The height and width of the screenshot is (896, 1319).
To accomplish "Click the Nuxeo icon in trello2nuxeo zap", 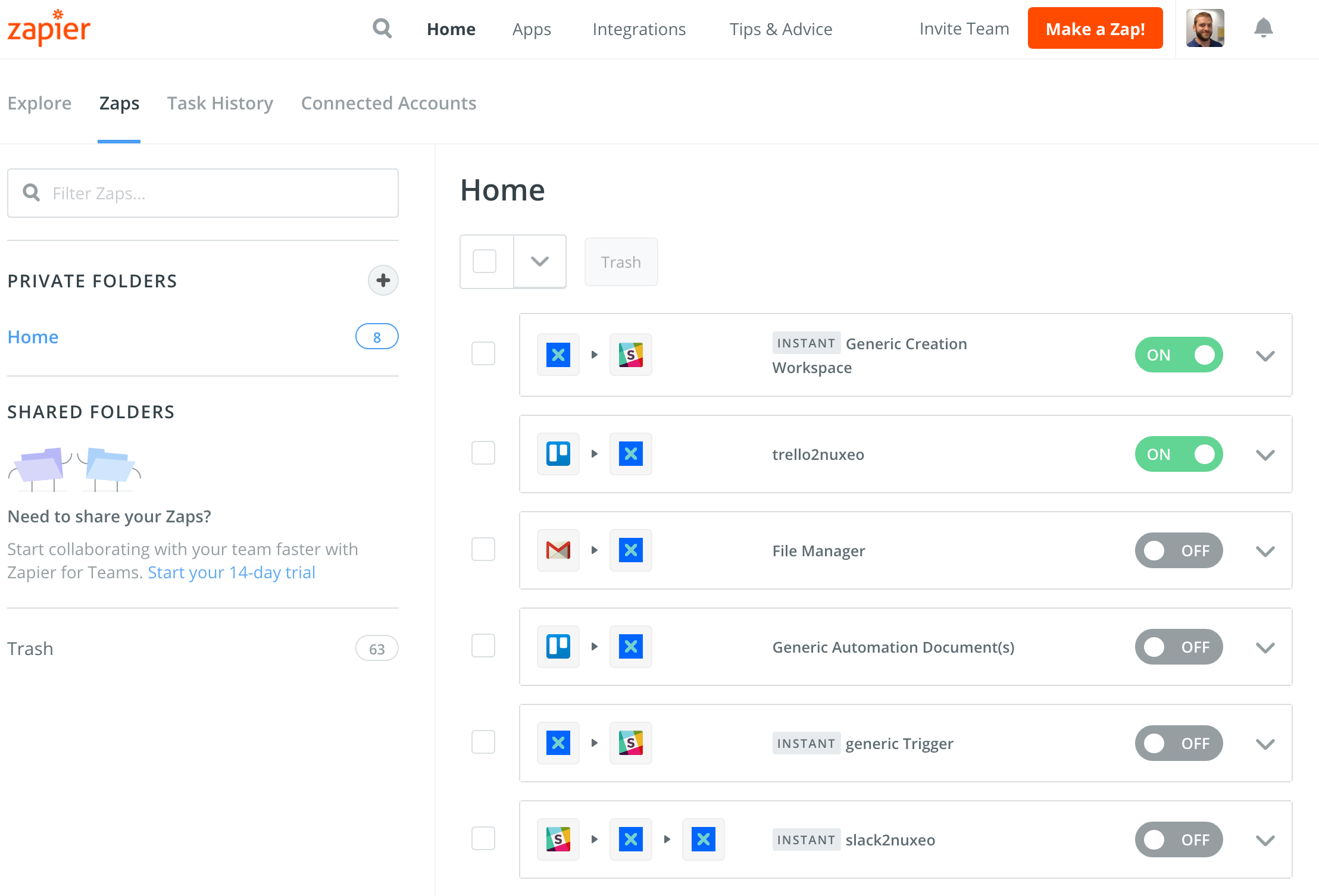I will pyautogui.click(x=630, y=454).
